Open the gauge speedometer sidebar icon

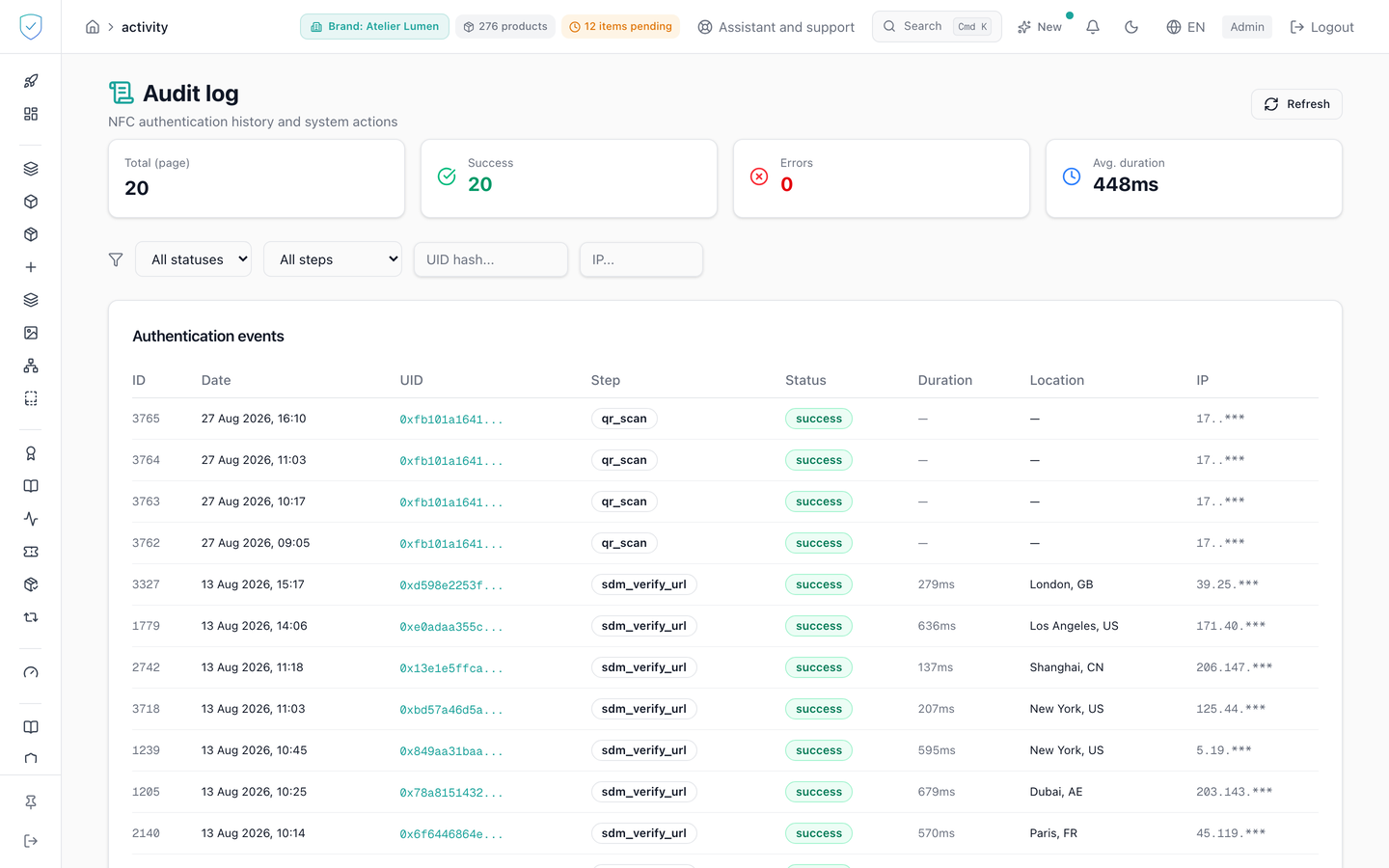31,672
